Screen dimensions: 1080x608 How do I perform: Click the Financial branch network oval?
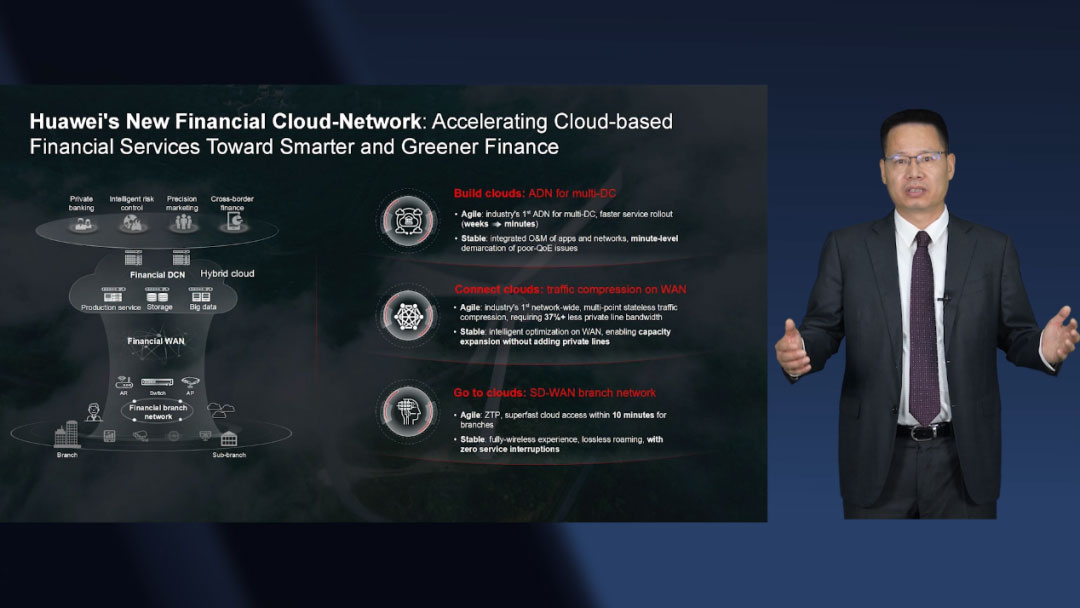coord(158,412)
